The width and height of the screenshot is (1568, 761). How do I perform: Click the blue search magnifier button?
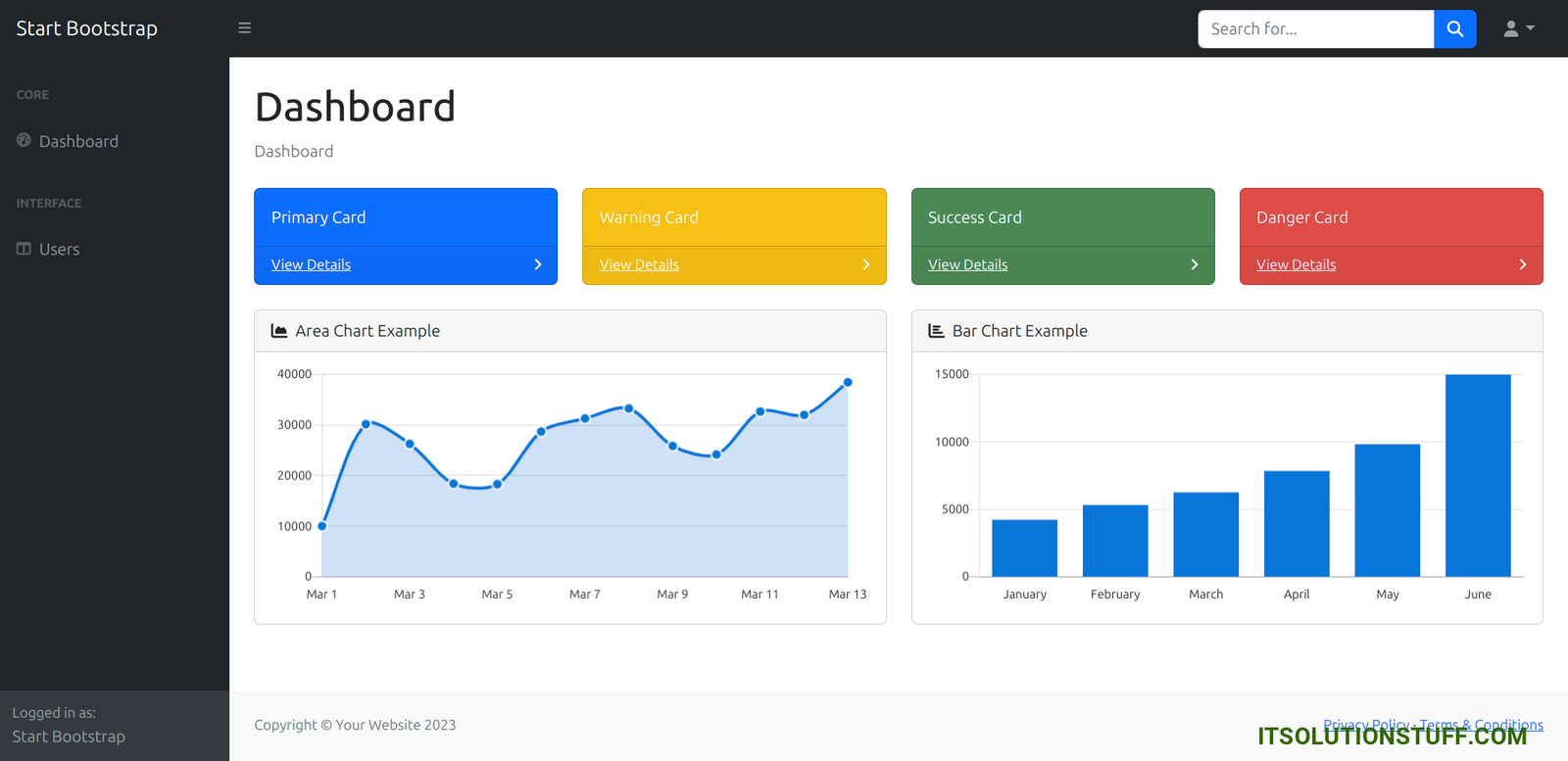point(1454,28)
